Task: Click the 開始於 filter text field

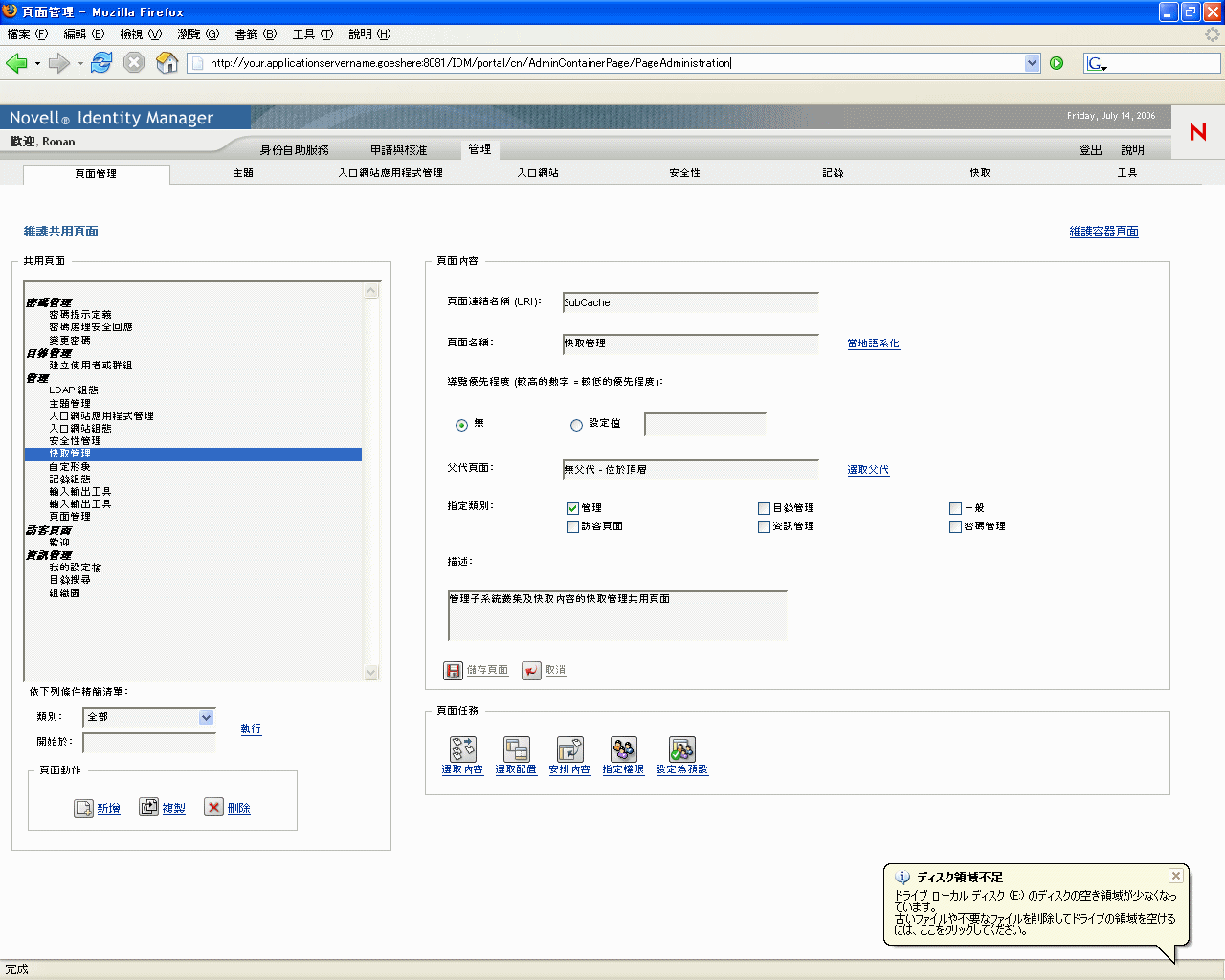Action: point(149,743)
